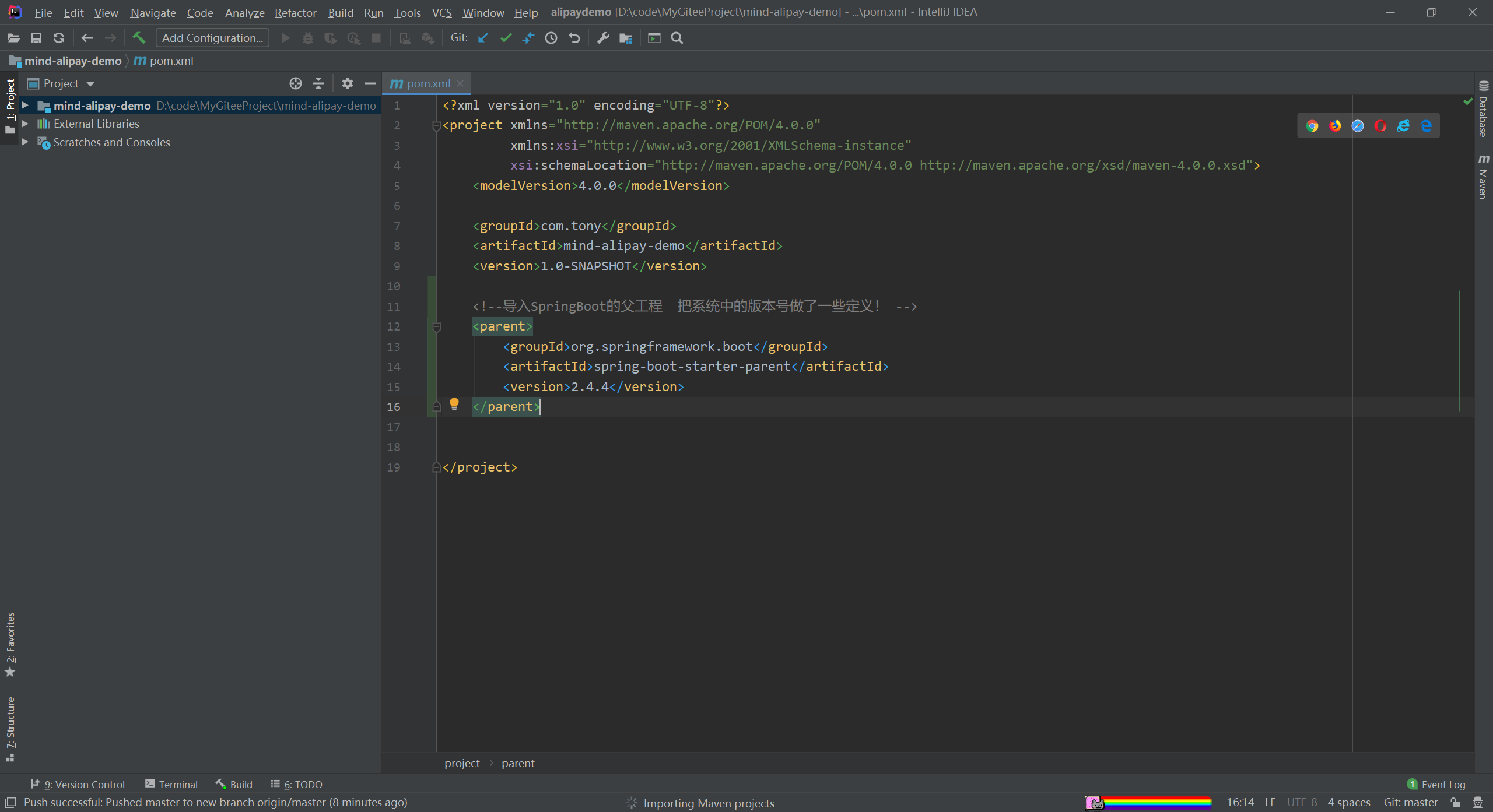Expand the External Libraries tree node

[25, 124]
